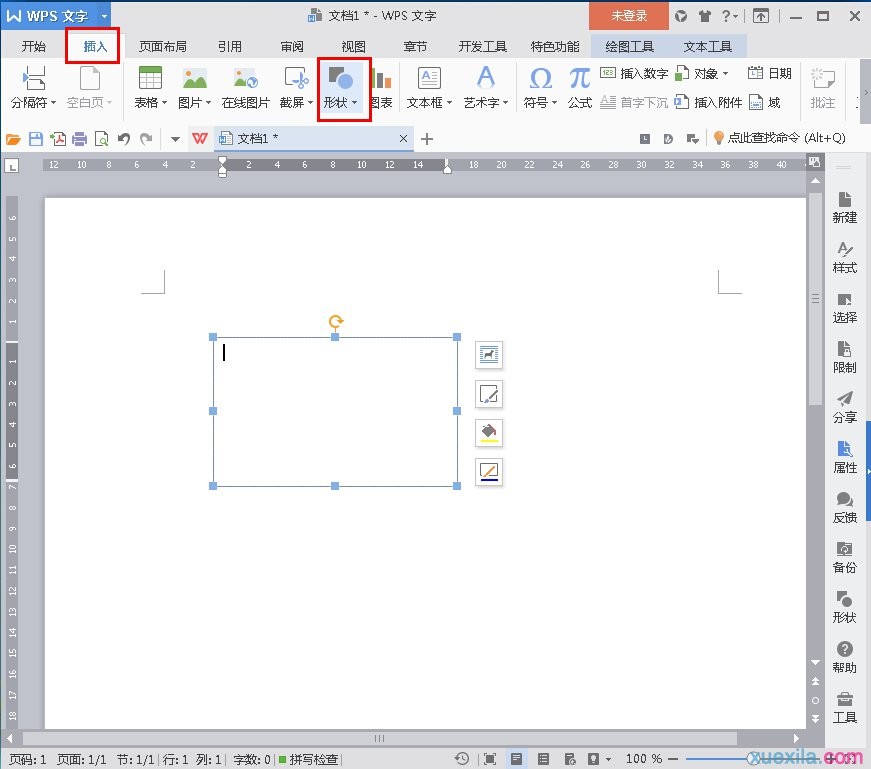871x769 pixels.
Task: Select web layout view in status bar
Action: [x=569, y=758]
